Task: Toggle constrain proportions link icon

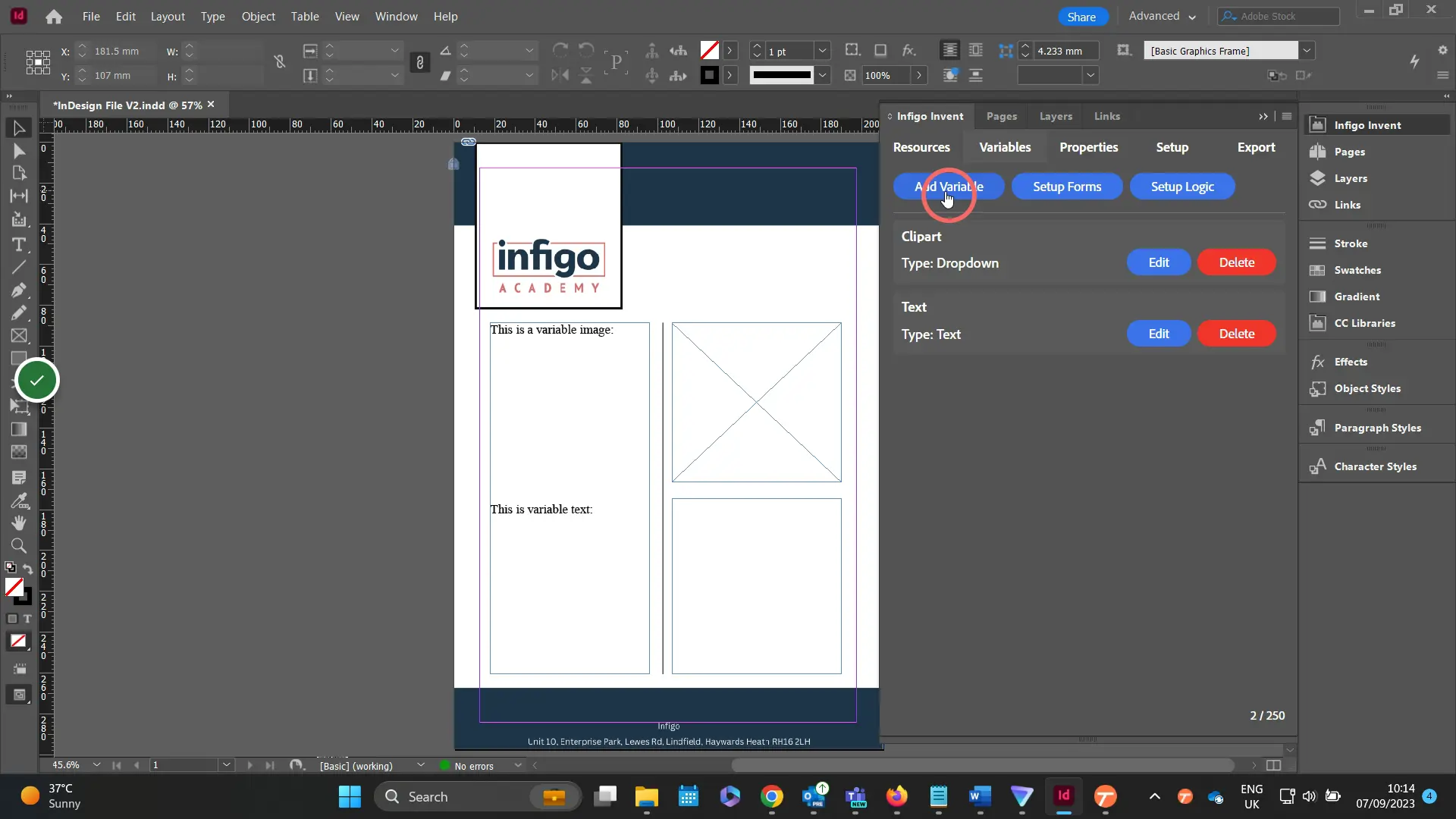Action: (280, 62)
